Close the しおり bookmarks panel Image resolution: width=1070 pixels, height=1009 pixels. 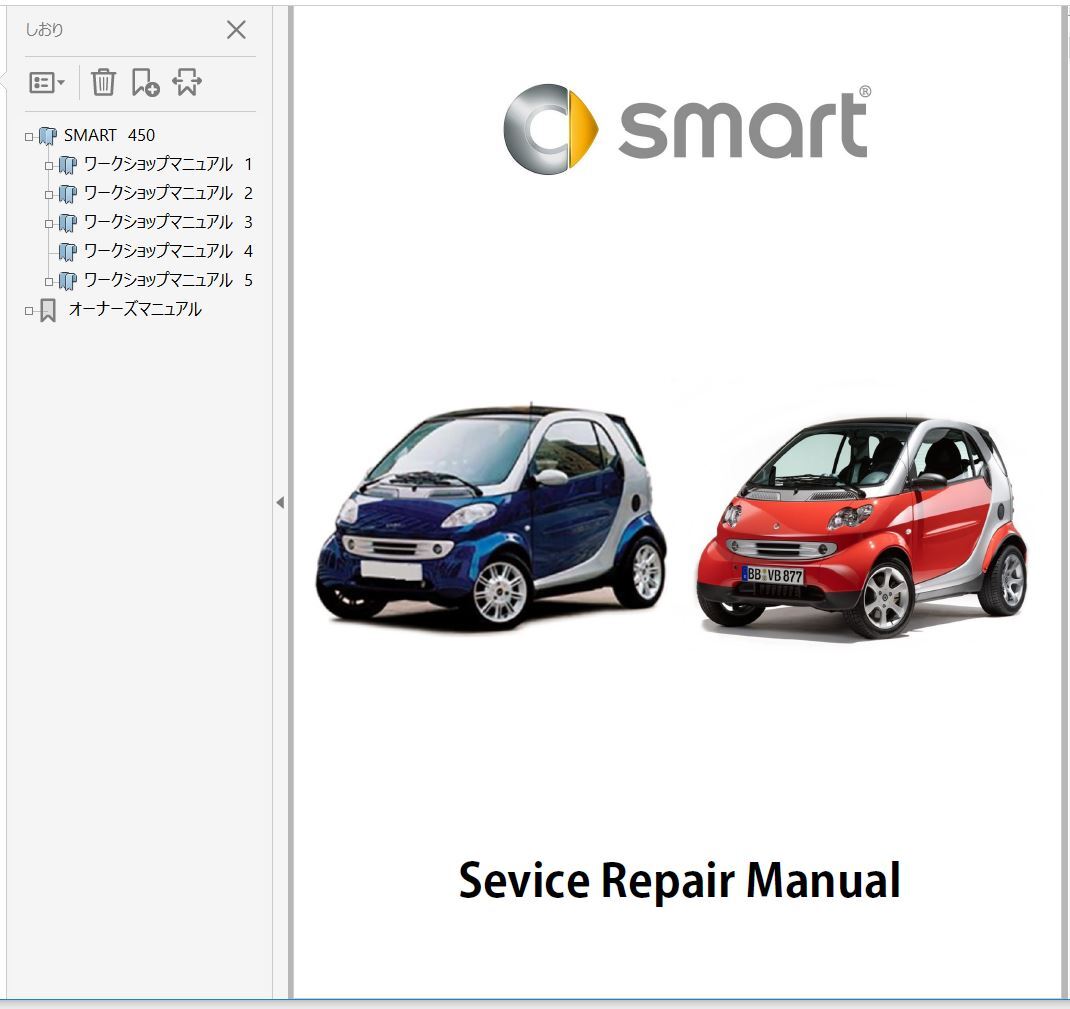pos(236,29)
